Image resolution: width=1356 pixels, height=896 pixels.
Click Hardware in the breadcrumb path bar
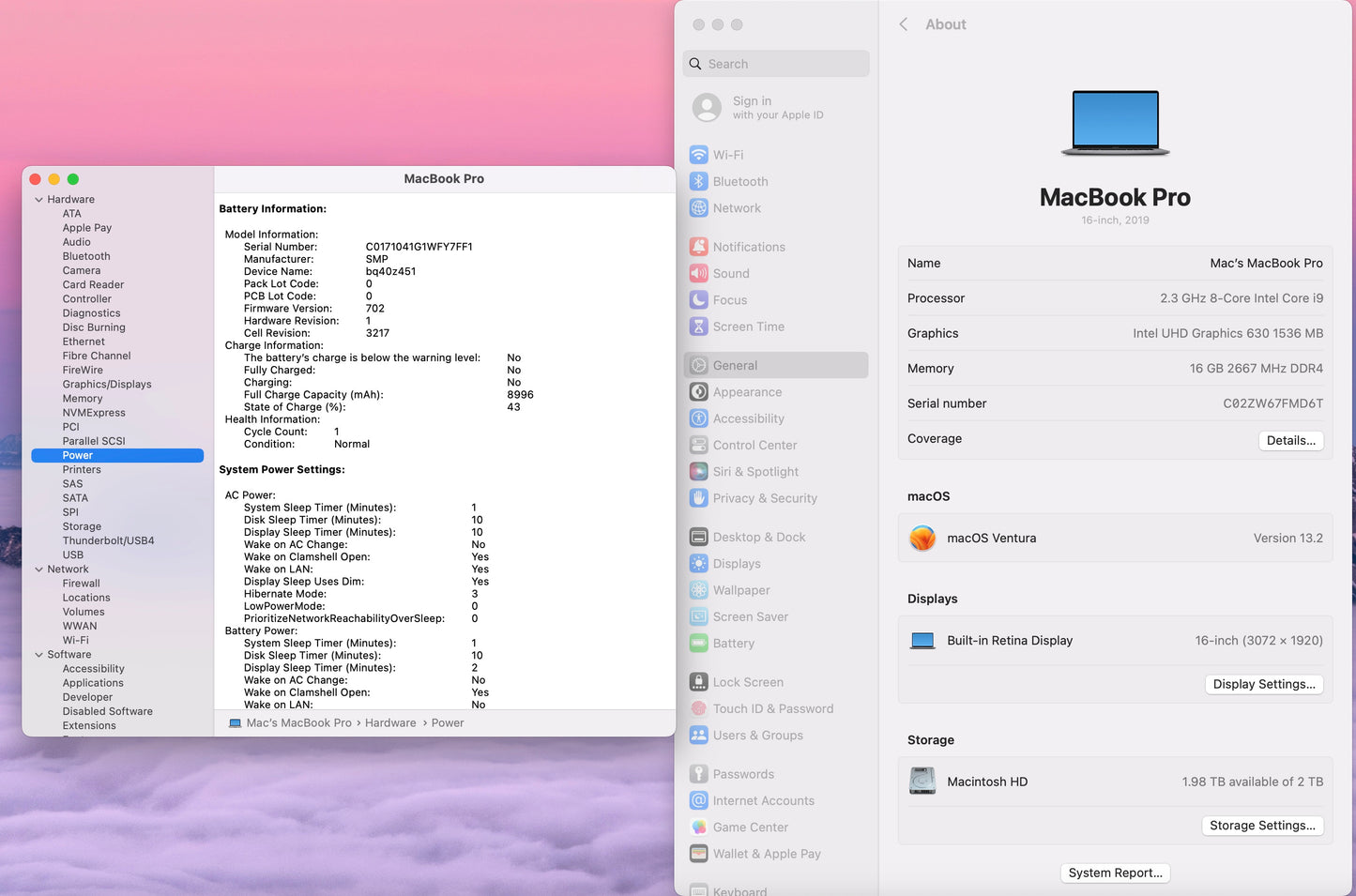[x=390, y=722]
